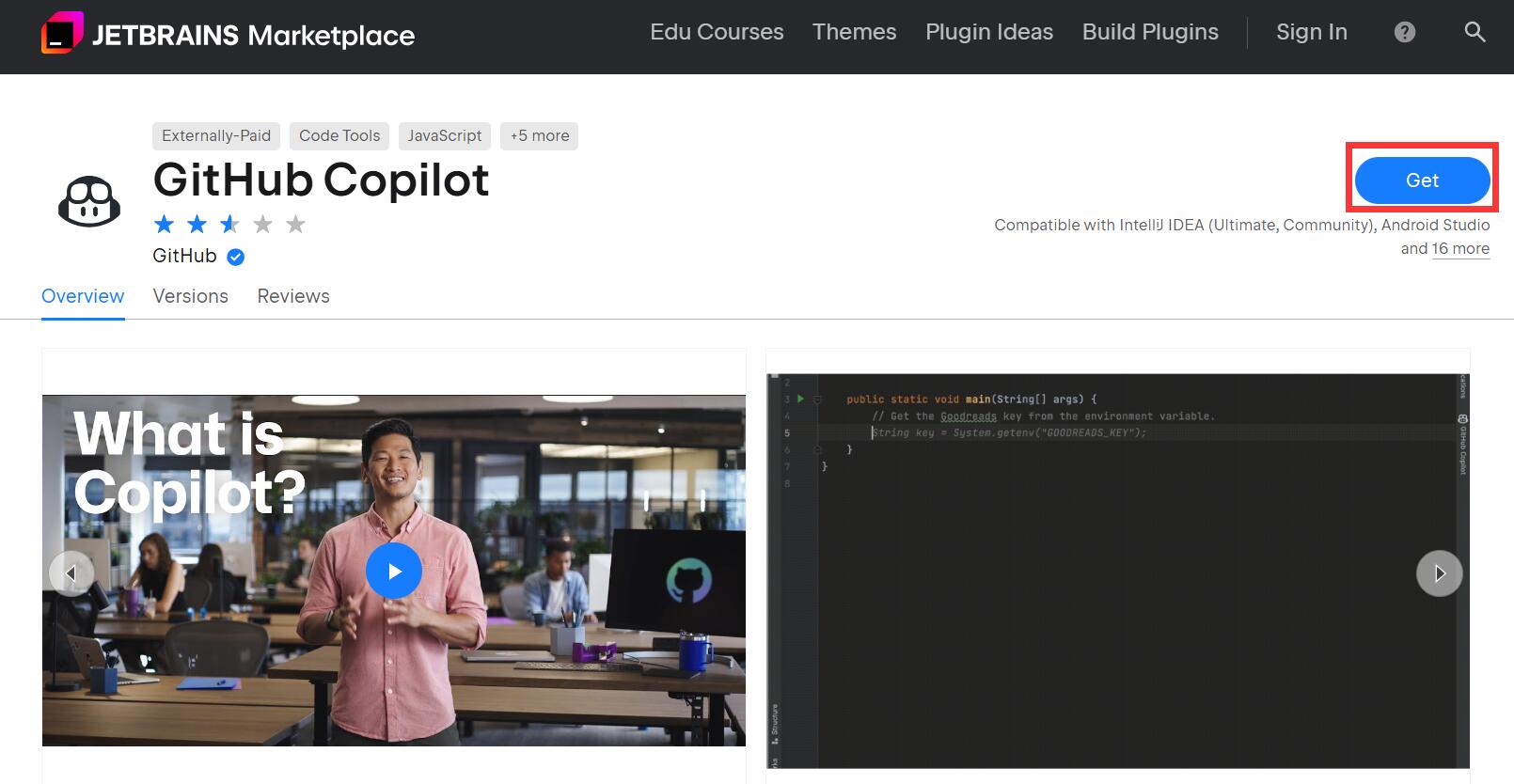Screen dimensions: 1514x784
Task: Go to previous carousel slide arrow
Action: [71, 572]
